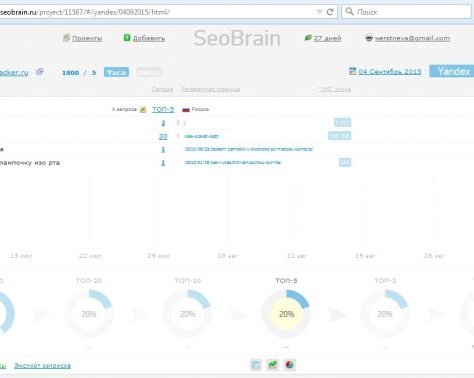Click the Проекты clipboard icon
Viewport: 474px width, 378px height.
click(66, 38)
